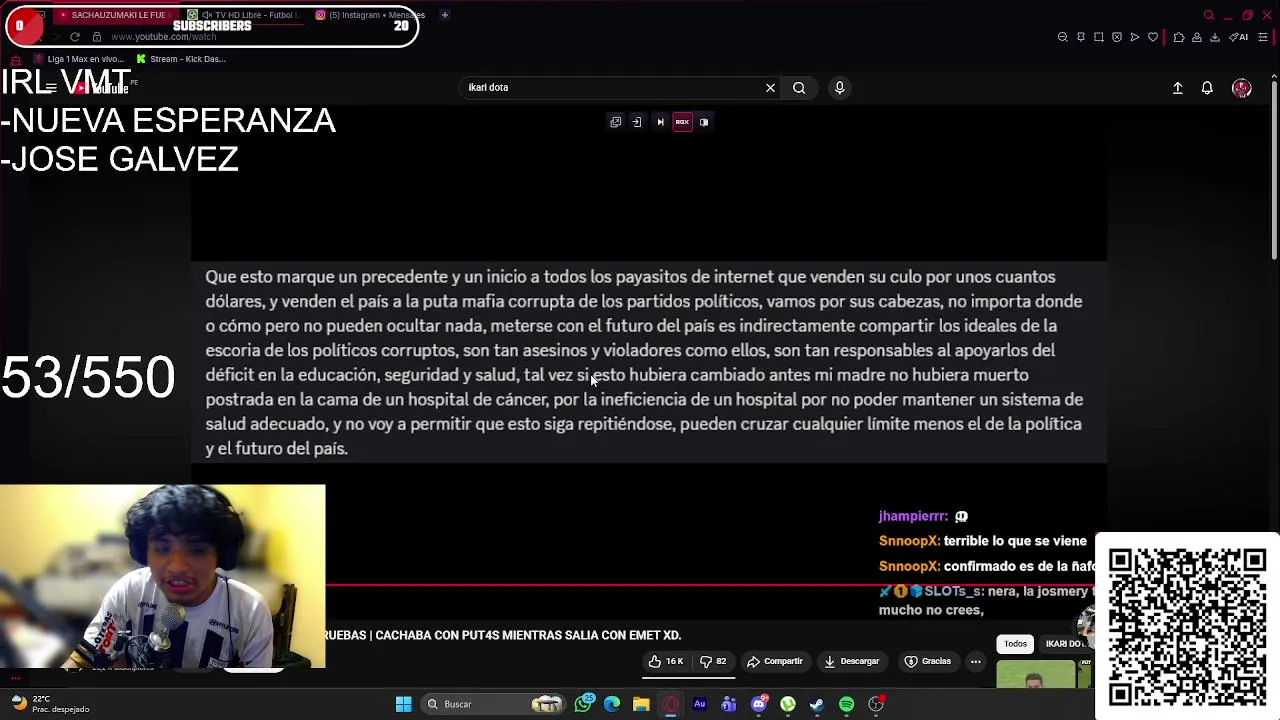Screen dimensions: 1280x720
Task: Click the play/flow arrow icon in browser toolbar
Action: [1135, 37]
